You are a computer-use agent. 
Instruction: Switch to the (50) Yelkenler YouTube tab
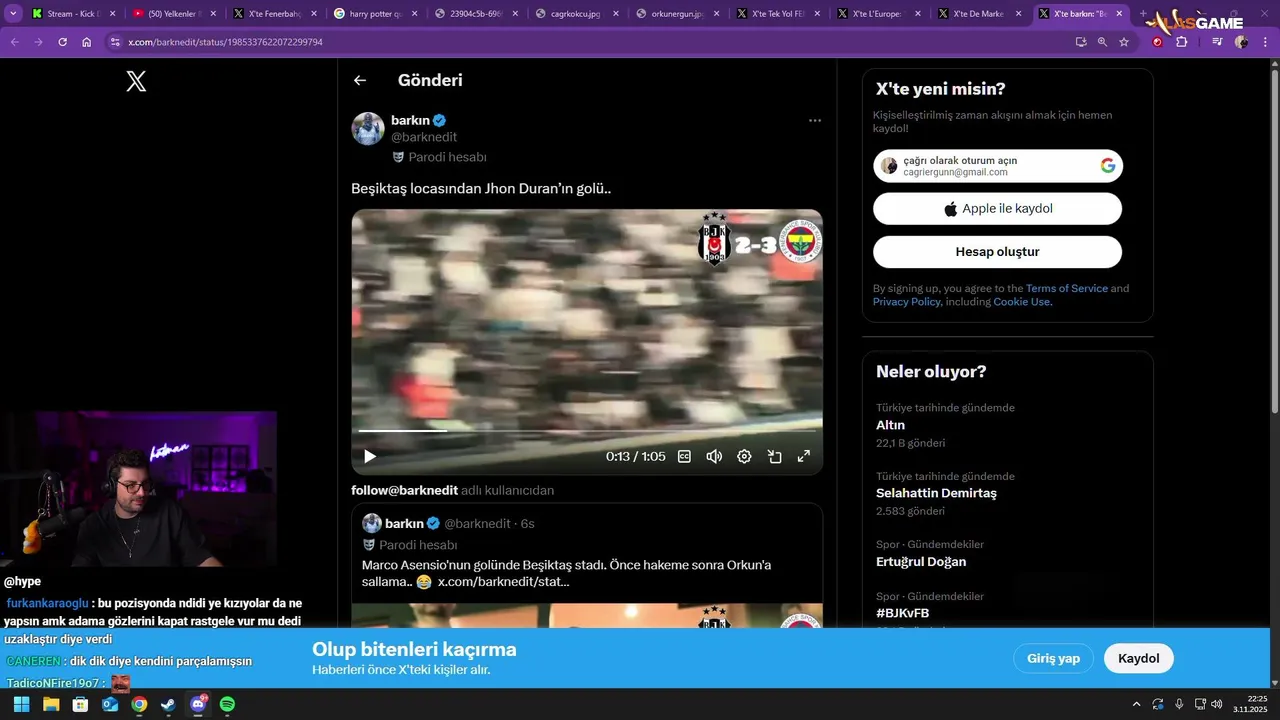click(174, 14)
